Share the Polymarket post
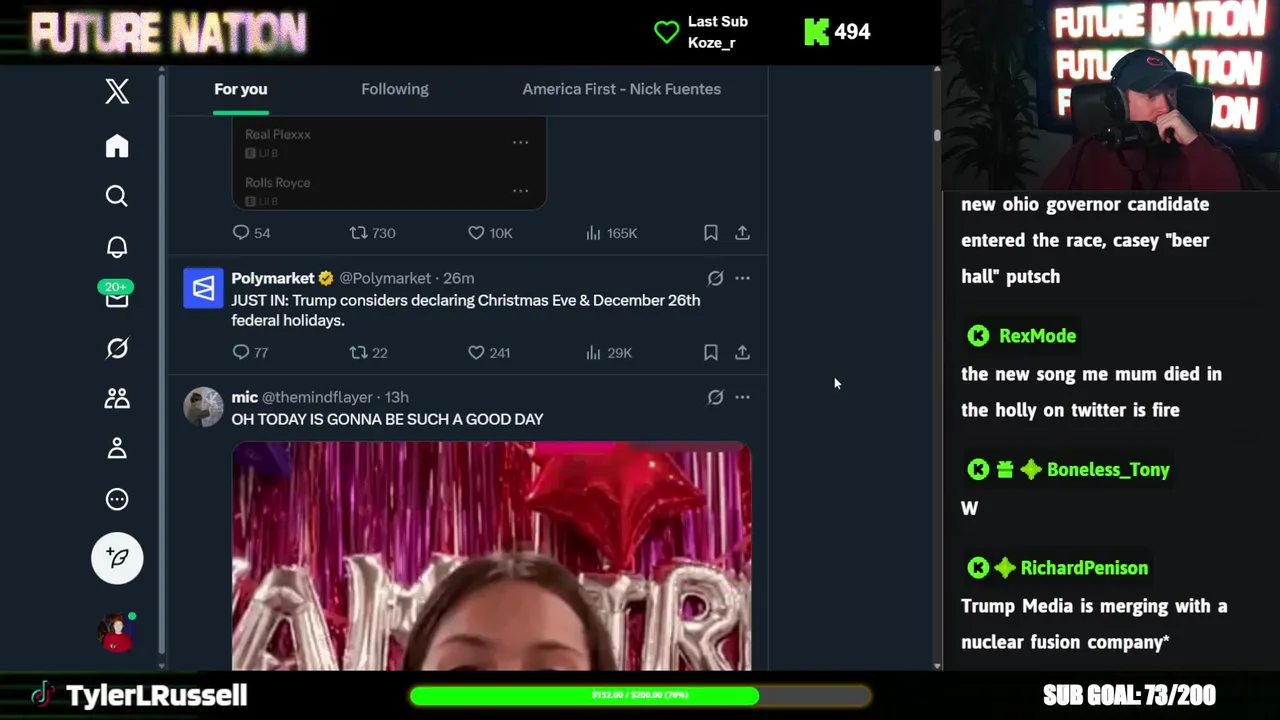This screenshot has height=720, width=1280. (742, 352)
